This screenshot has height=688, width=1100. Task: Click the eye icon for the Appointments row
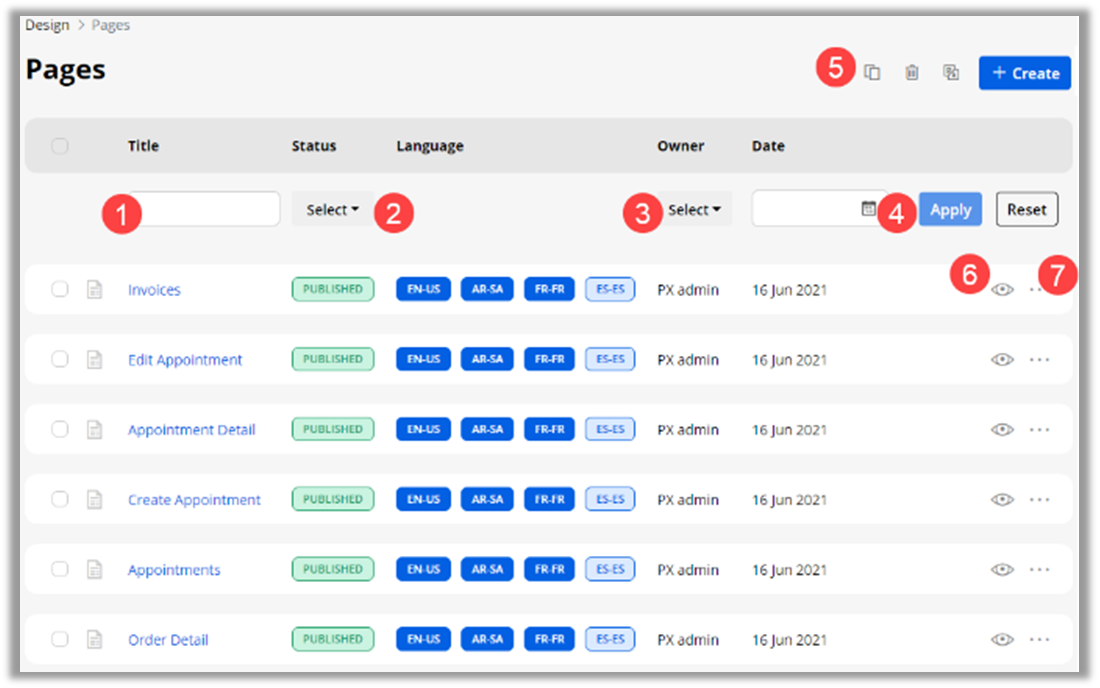(x=1002, y=570)
